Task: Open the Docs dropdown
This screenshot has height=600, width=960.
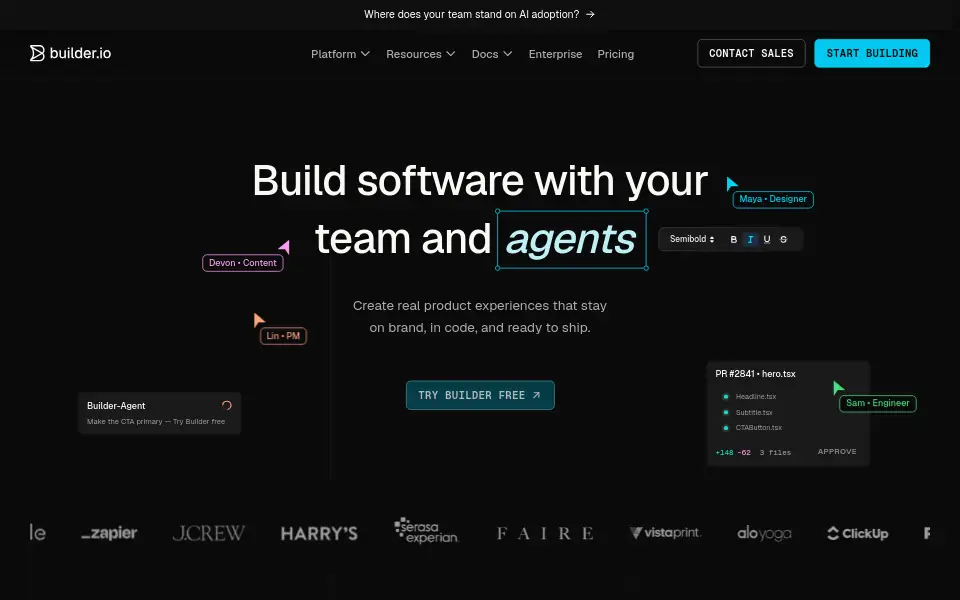Action: coord(492,54)
